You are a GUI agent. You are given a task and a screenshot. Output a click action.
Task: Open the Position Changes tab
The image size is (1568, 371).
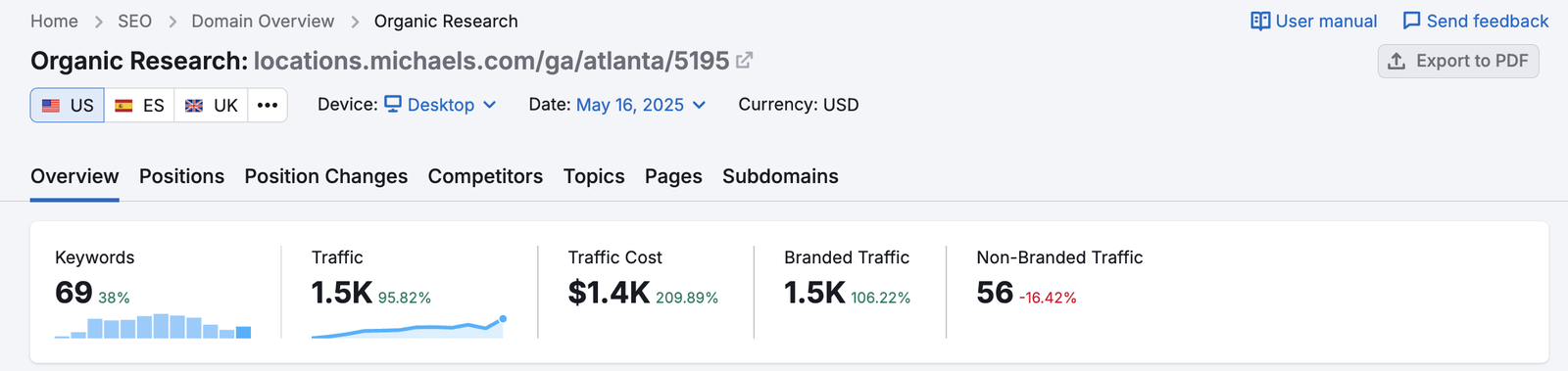(x=326, y=176)
